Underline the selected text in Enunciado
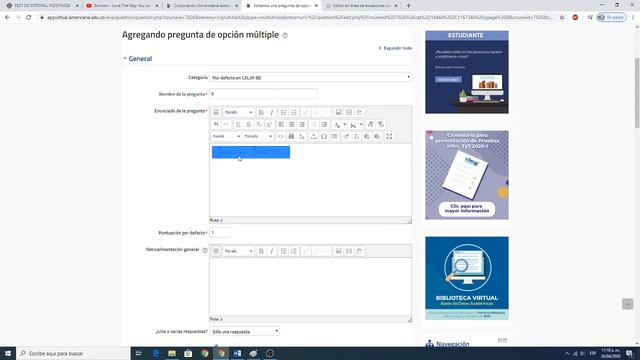This screenshot has width=640, height=360. [x=238, y=124]
